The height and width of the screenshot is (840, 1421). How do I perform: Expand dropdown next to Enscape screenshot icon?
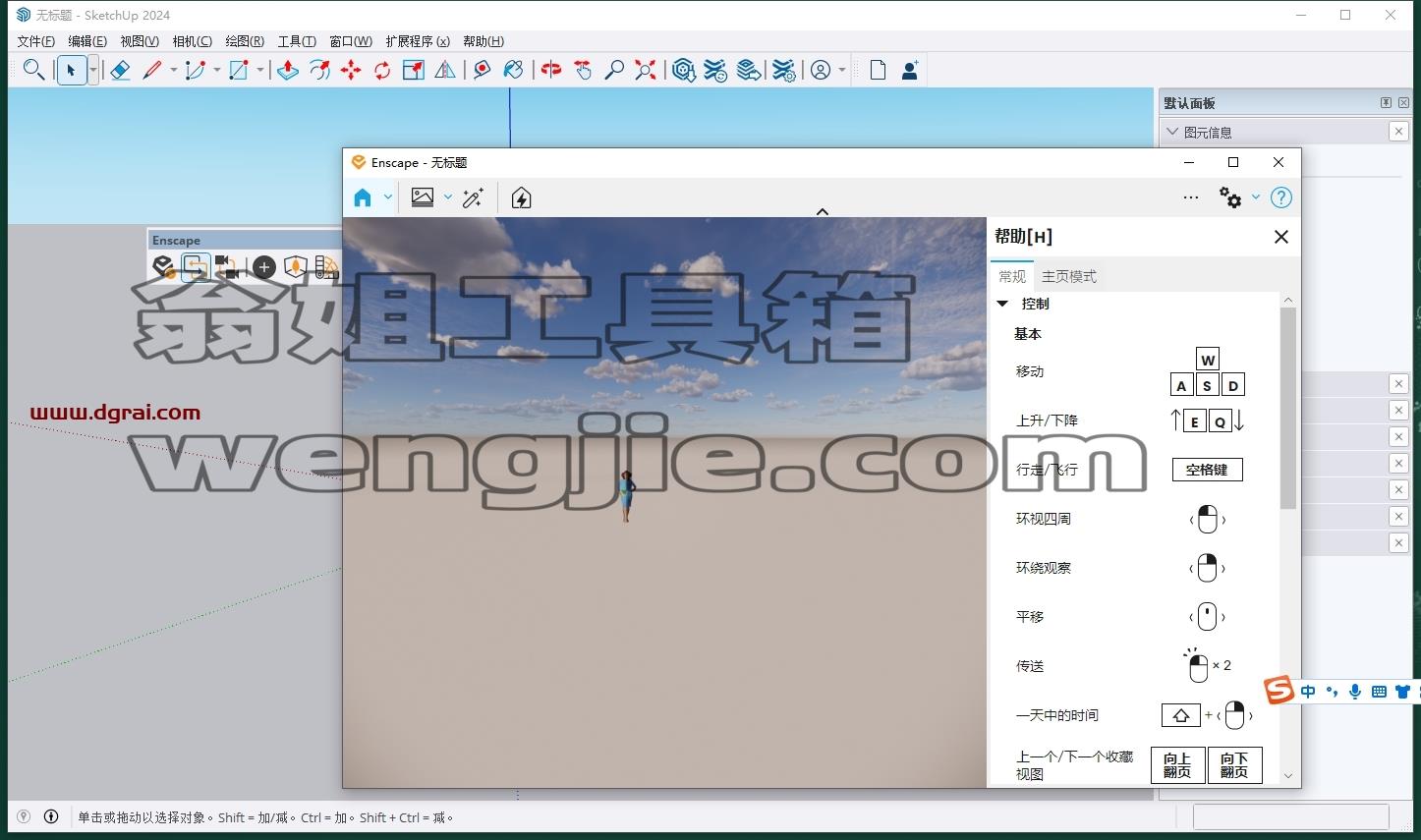[447, 197]
